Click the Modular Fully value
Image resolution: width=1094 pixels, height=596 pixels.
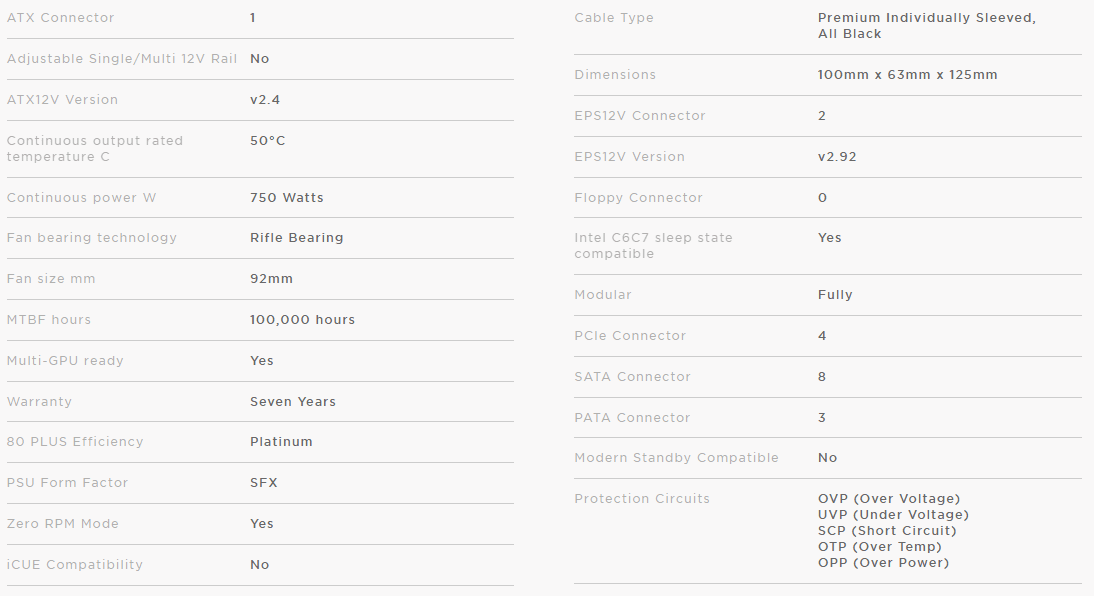(835, 295)
